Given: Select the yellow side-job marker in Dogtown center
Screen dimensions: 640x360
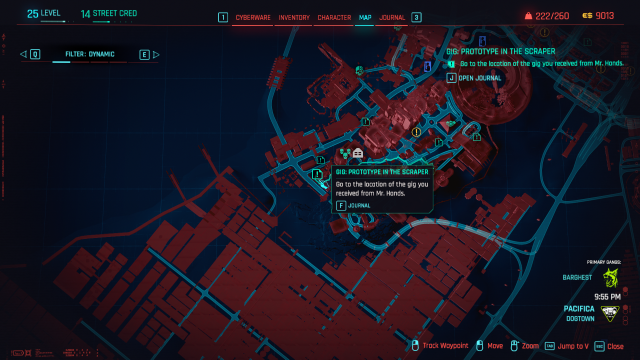Looking at the screenshot, I should pyautogui.click(x=416, y=132).
